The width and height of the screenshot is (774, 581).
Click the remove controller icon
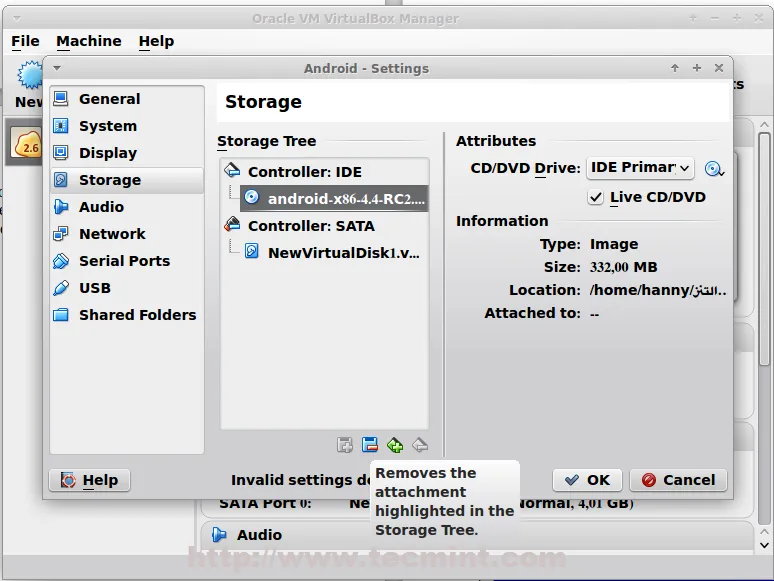[x=420, y=445]
